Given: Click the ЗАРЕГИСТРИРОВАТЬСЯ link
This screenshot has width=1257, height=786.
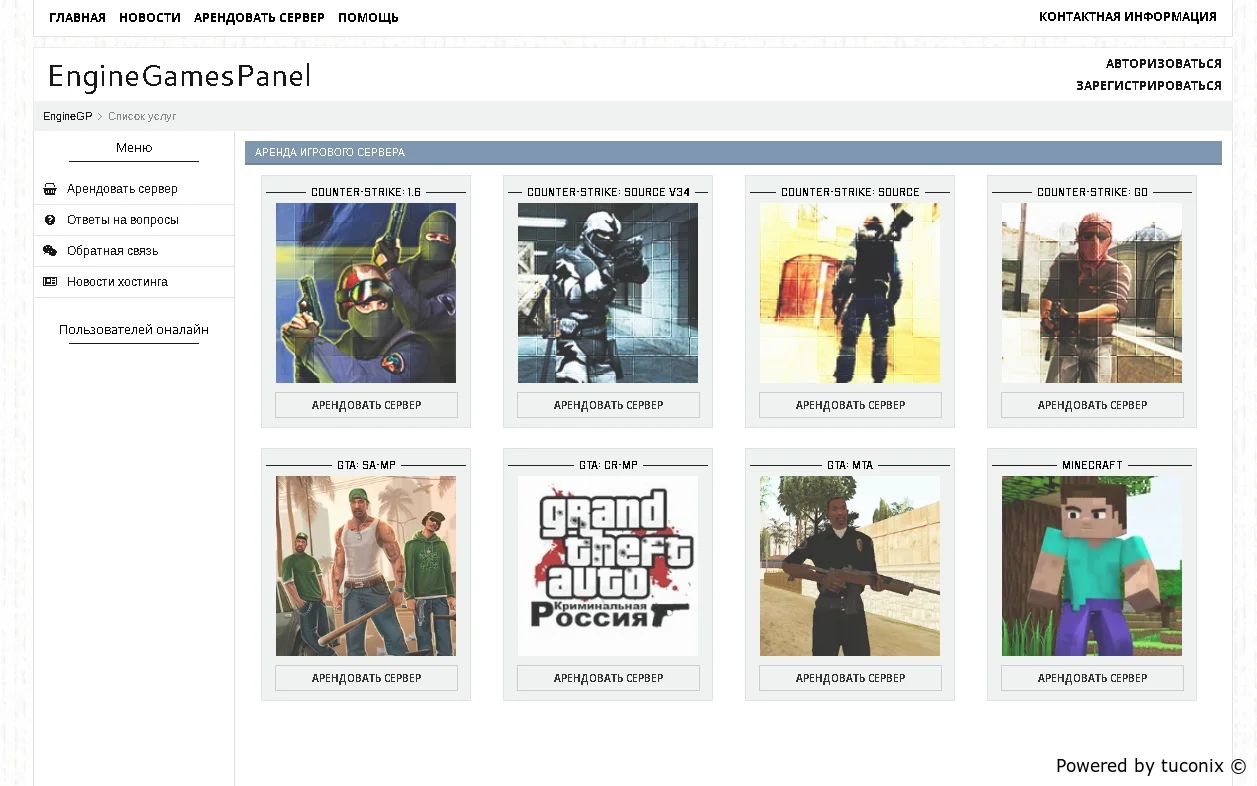Looking at the screenshot, I should pos(1149,86).
